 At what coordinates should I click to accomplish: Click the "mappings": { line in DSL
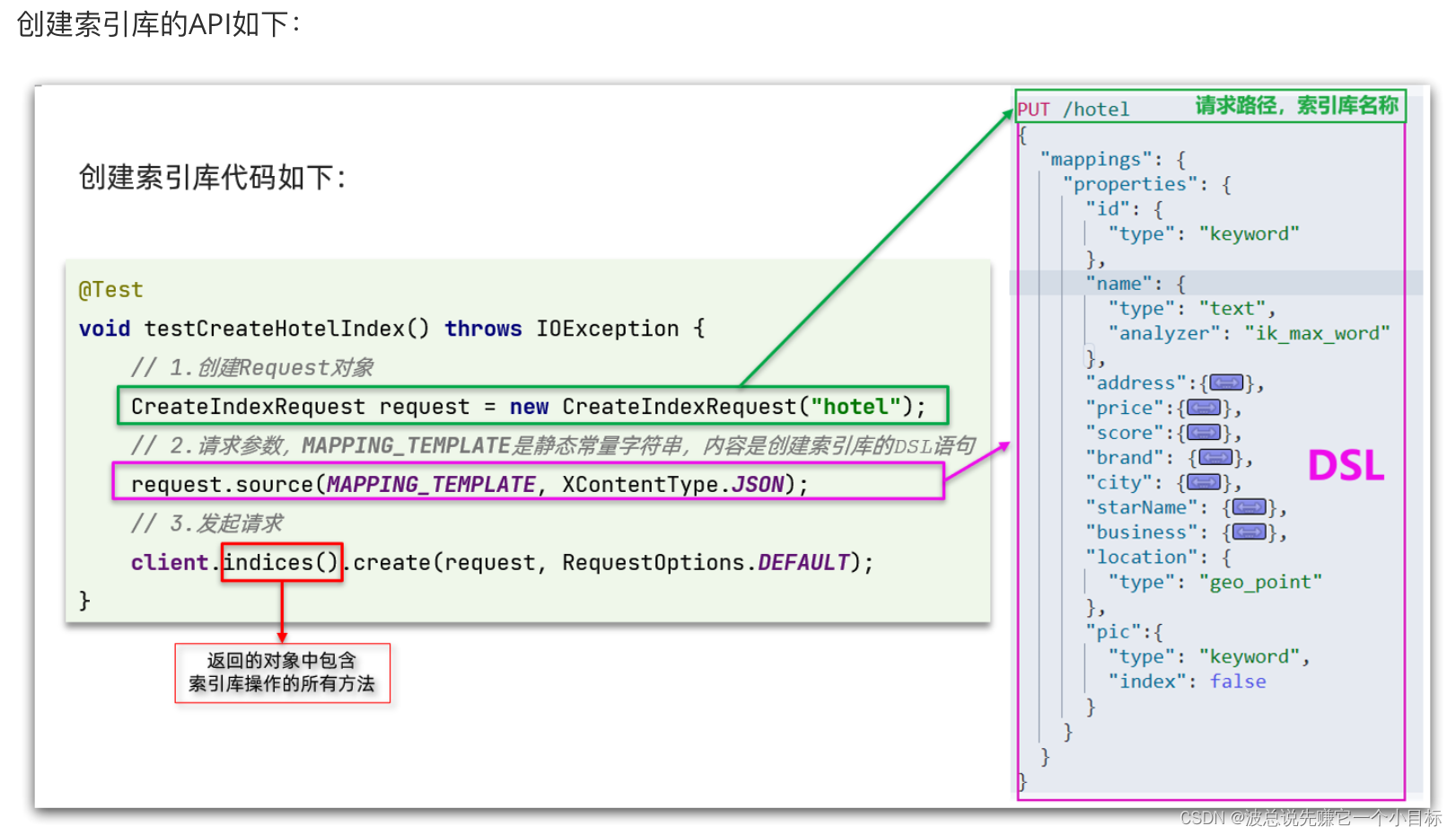1113,160
